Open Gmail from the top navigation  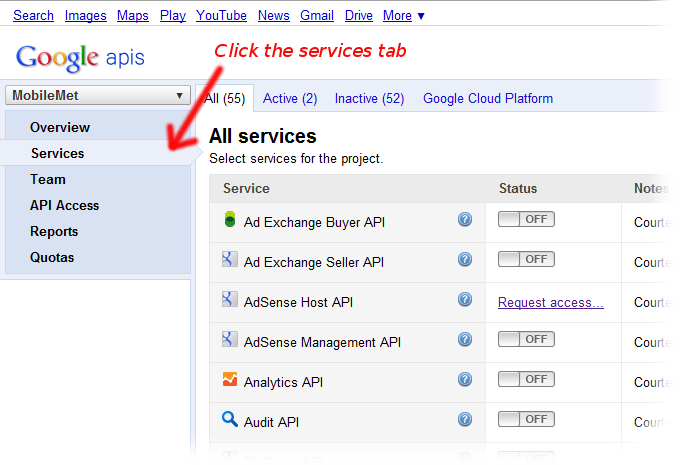tap(317, 15)
